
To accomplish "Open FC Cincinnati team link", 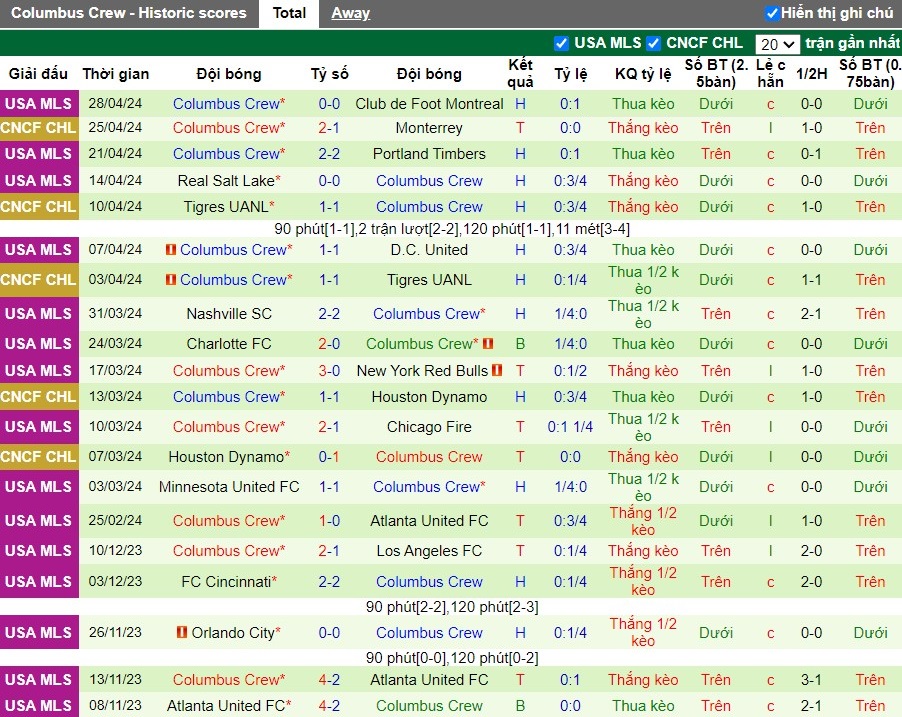I will coord(226,582).
